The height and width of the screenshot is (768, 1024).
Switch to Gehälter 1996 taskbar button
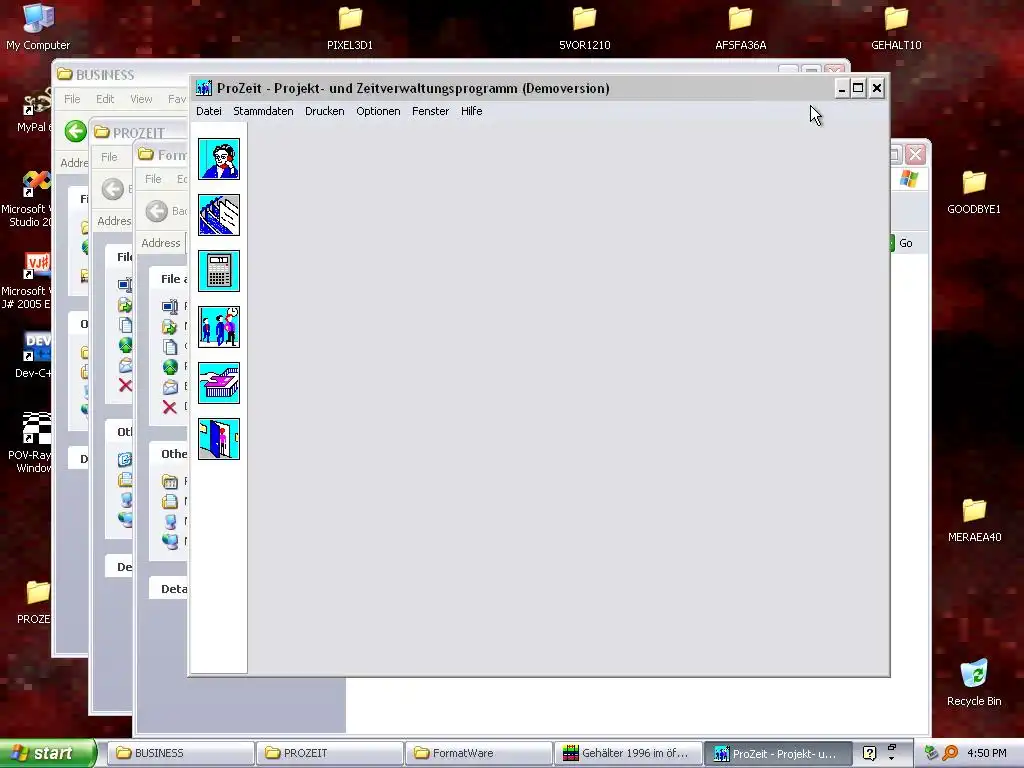click(627, 753)
